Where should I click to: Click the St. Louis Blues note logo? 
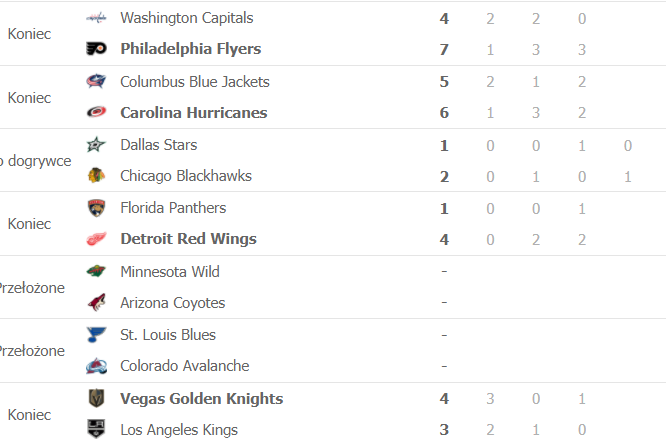(96, 335)
